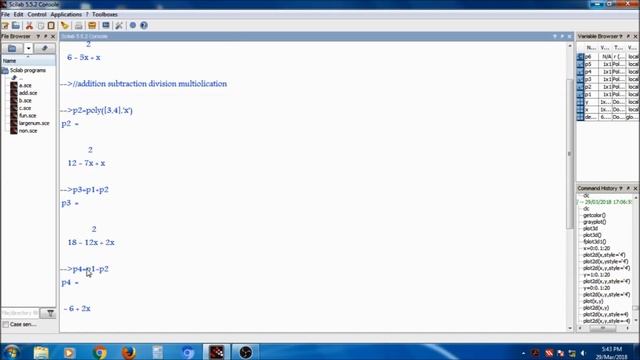Click the Scilab taskbar icon
The image size is (640, 360).
point(216,352)
